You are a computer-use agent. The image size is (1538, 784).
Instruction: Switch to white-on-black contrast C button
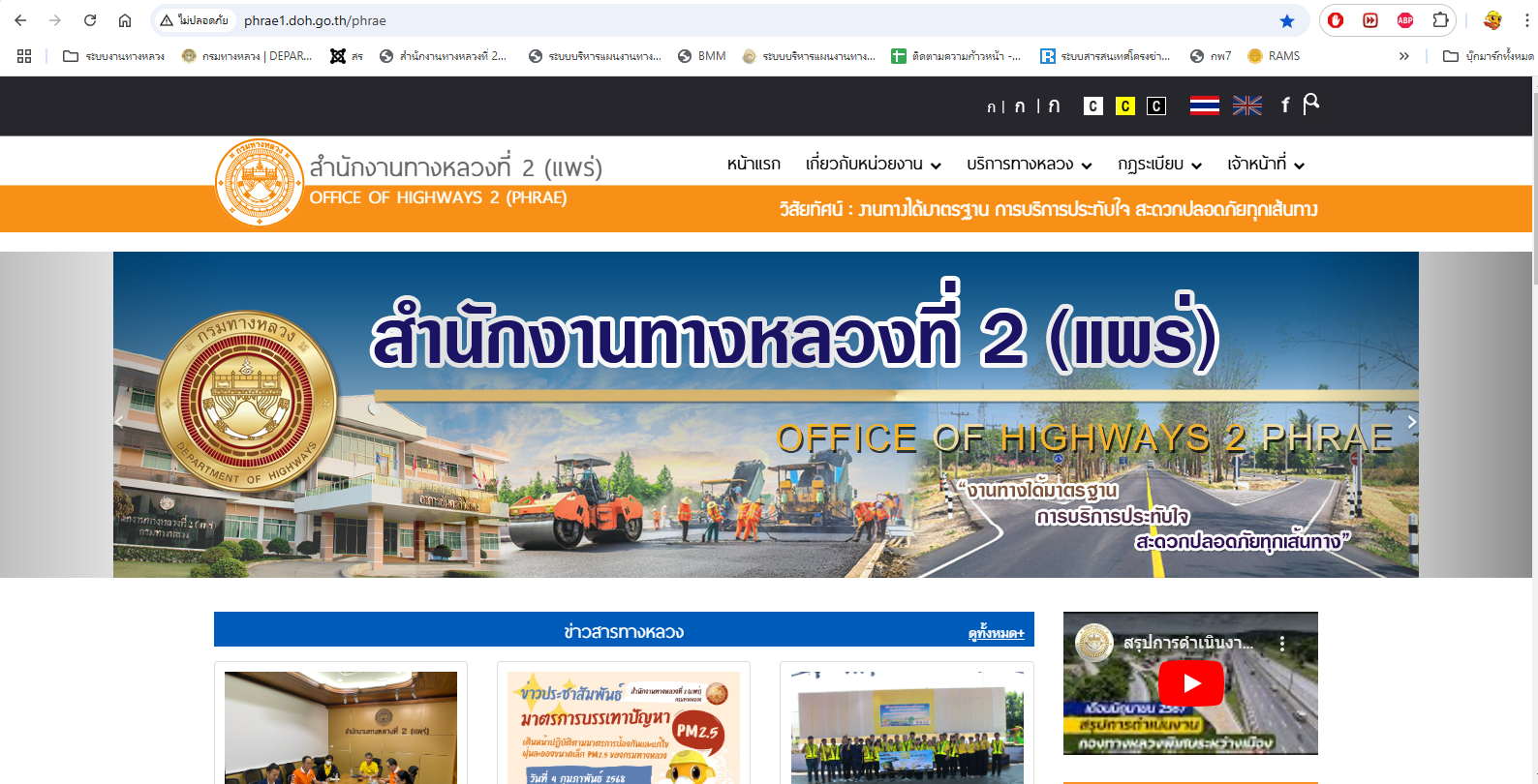click(x=1156, y=106)
